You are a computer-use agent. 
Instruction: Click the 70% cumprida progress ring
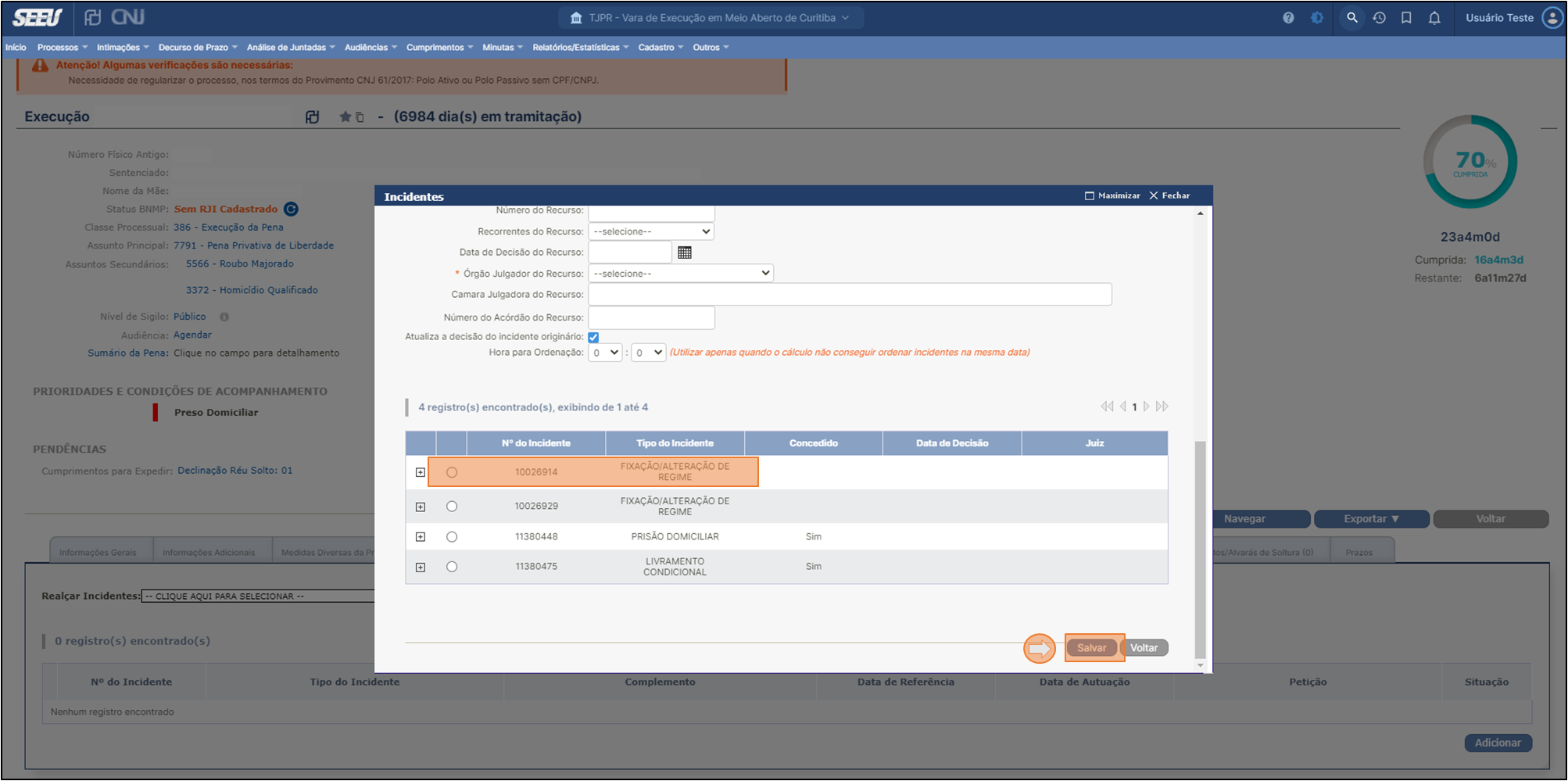point(1470,162)
